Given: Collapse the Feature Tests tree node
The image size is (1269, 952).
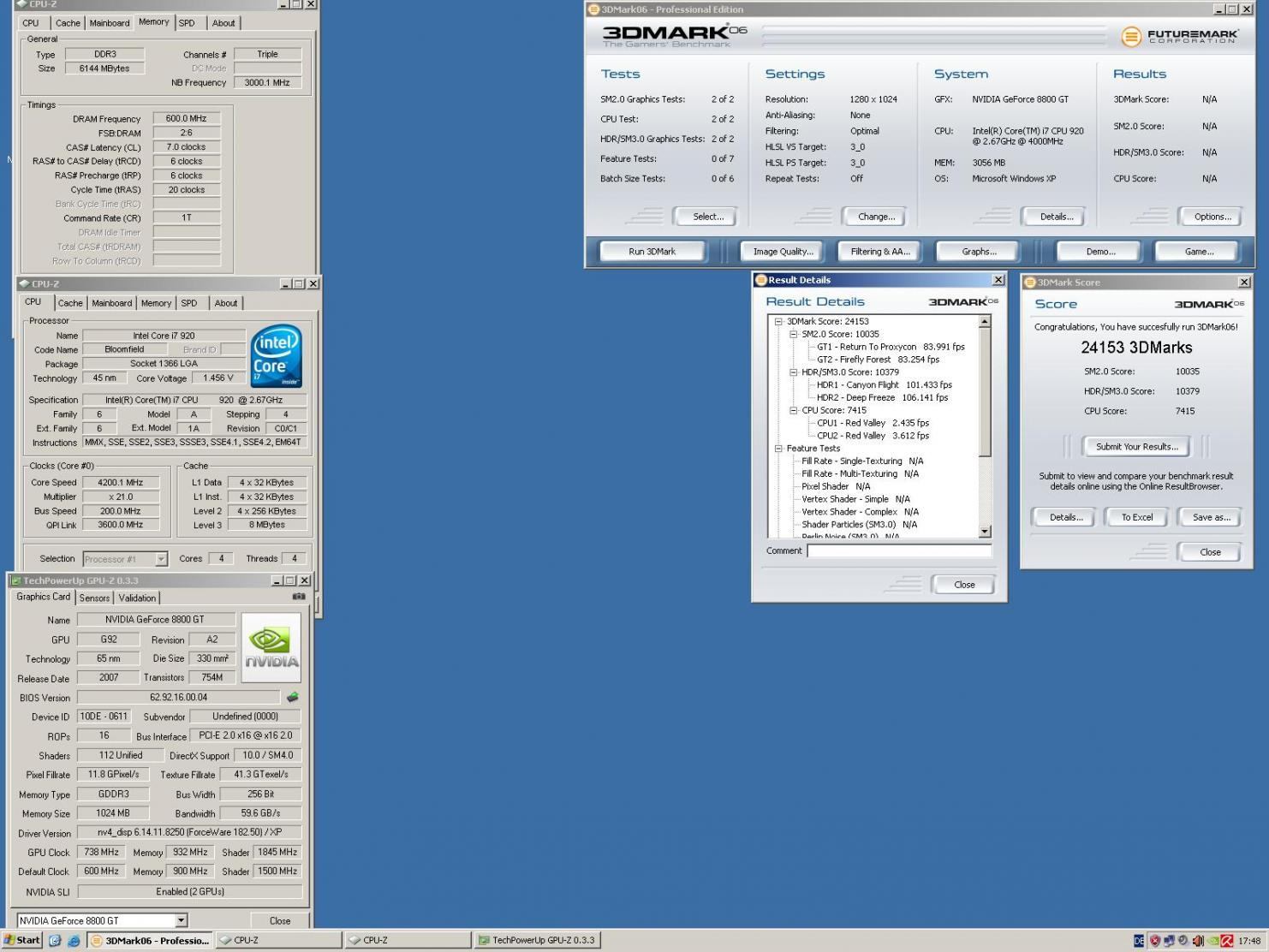Looking at the screenshot, I should [x=778, y=449].
